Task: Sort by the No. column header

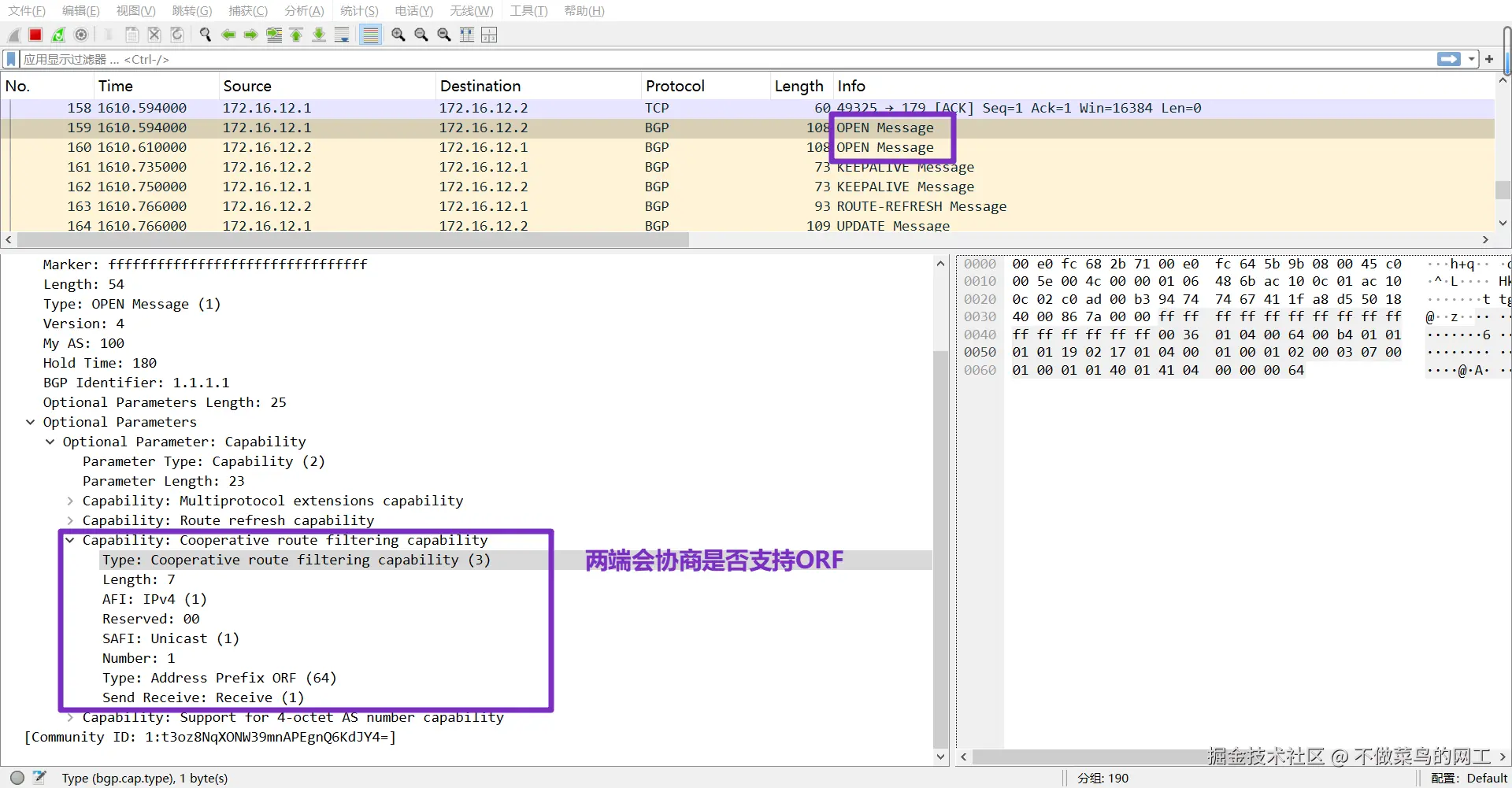Action: (47, 86)
